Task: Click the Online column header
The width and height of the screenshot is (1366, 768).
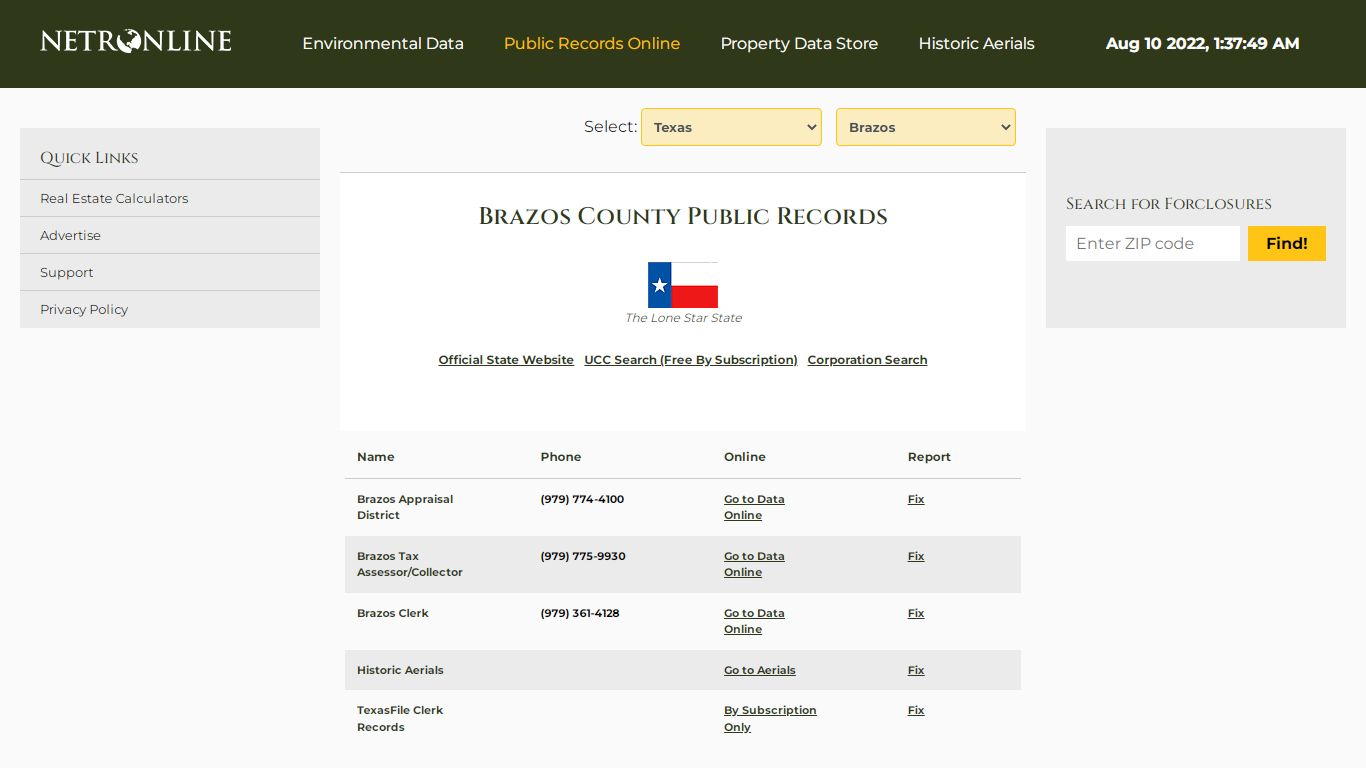Action: point(745,457)
